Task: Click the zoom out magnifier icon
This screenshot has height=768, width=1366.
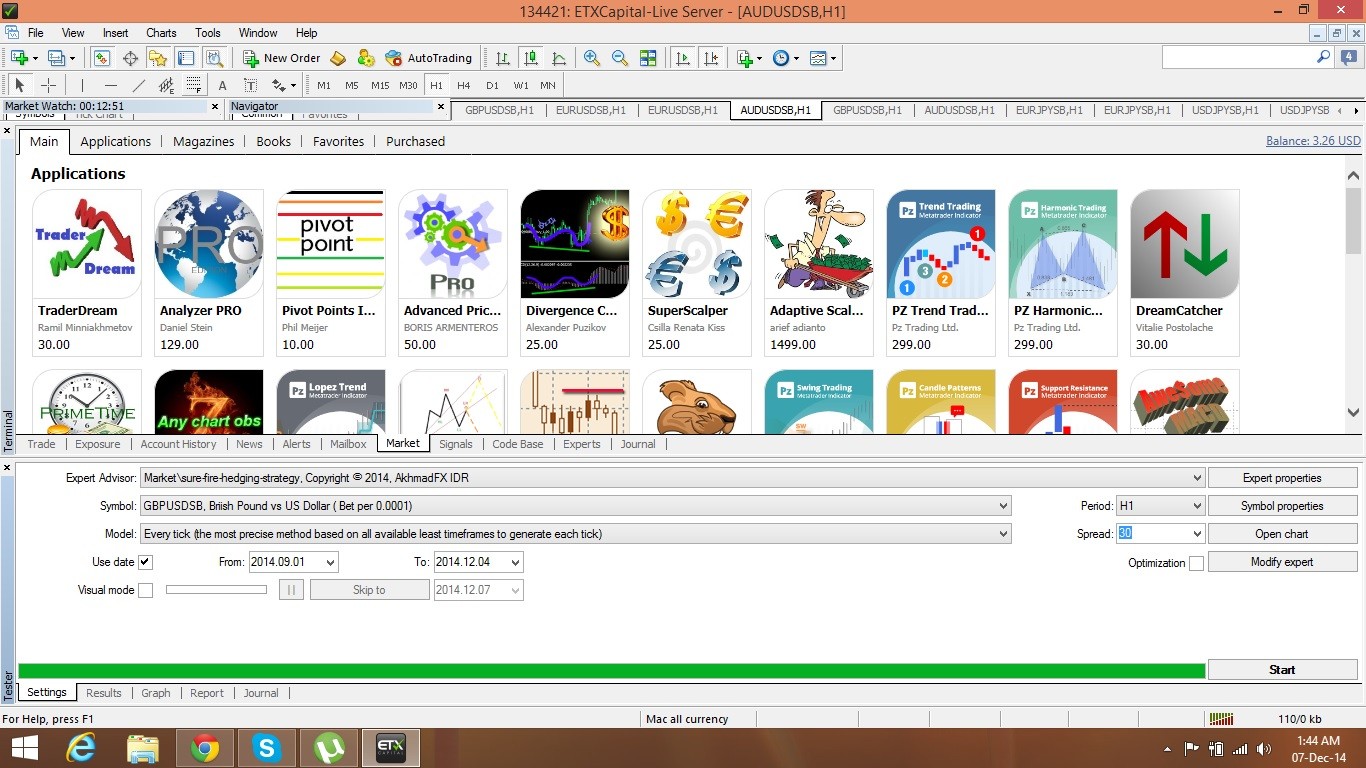Action: 620,58
